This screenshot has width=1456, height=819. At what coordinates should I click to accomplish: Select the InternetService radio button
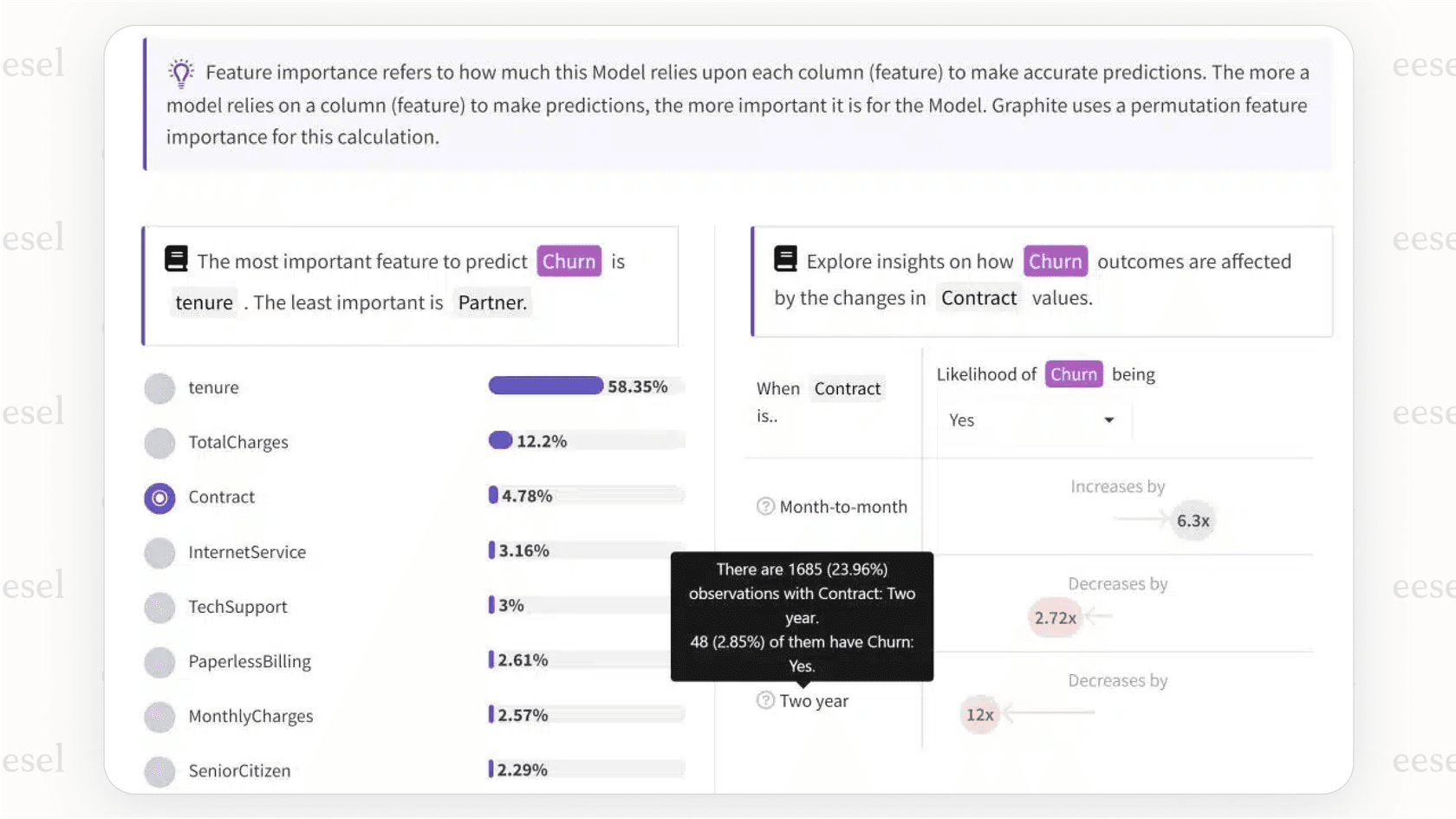[159, 553]
